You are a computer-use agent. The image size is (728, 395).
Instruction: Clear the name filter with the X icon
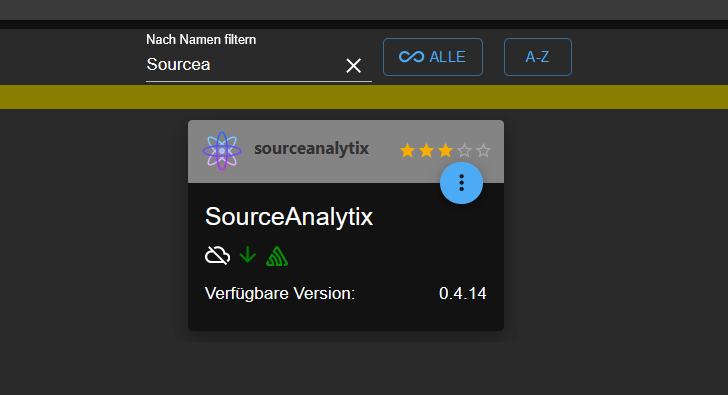coord(354,65)
